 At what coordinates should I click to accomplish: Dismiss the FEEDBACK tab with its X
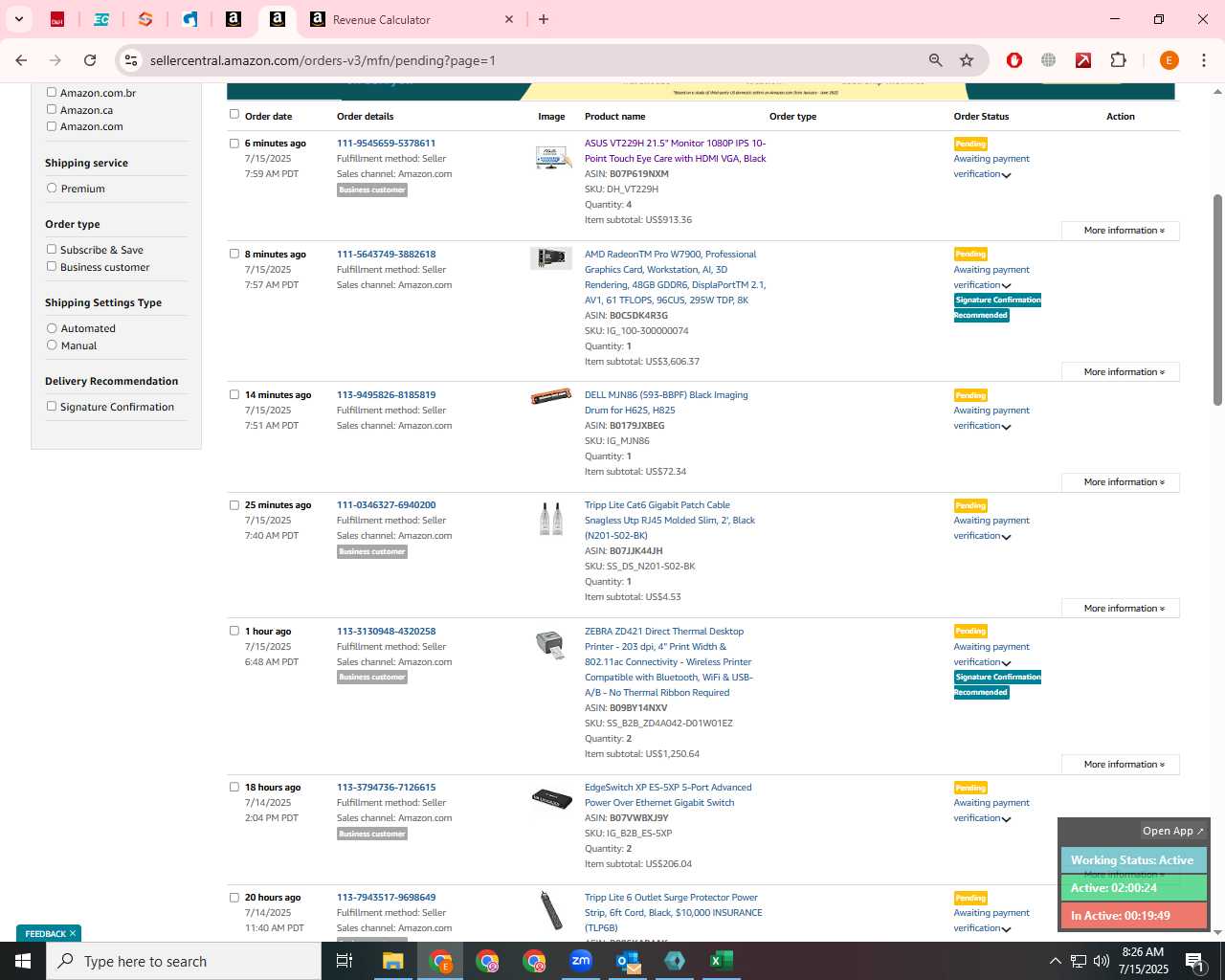73,933
